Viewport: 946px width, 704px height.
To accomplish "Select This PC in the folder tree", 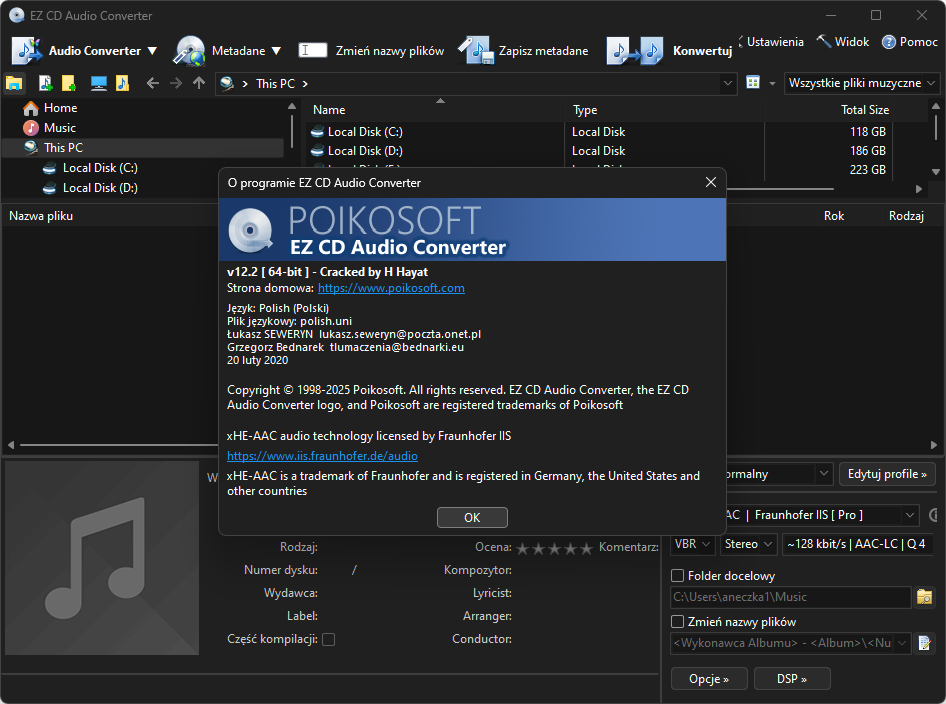I will point(63,148).
